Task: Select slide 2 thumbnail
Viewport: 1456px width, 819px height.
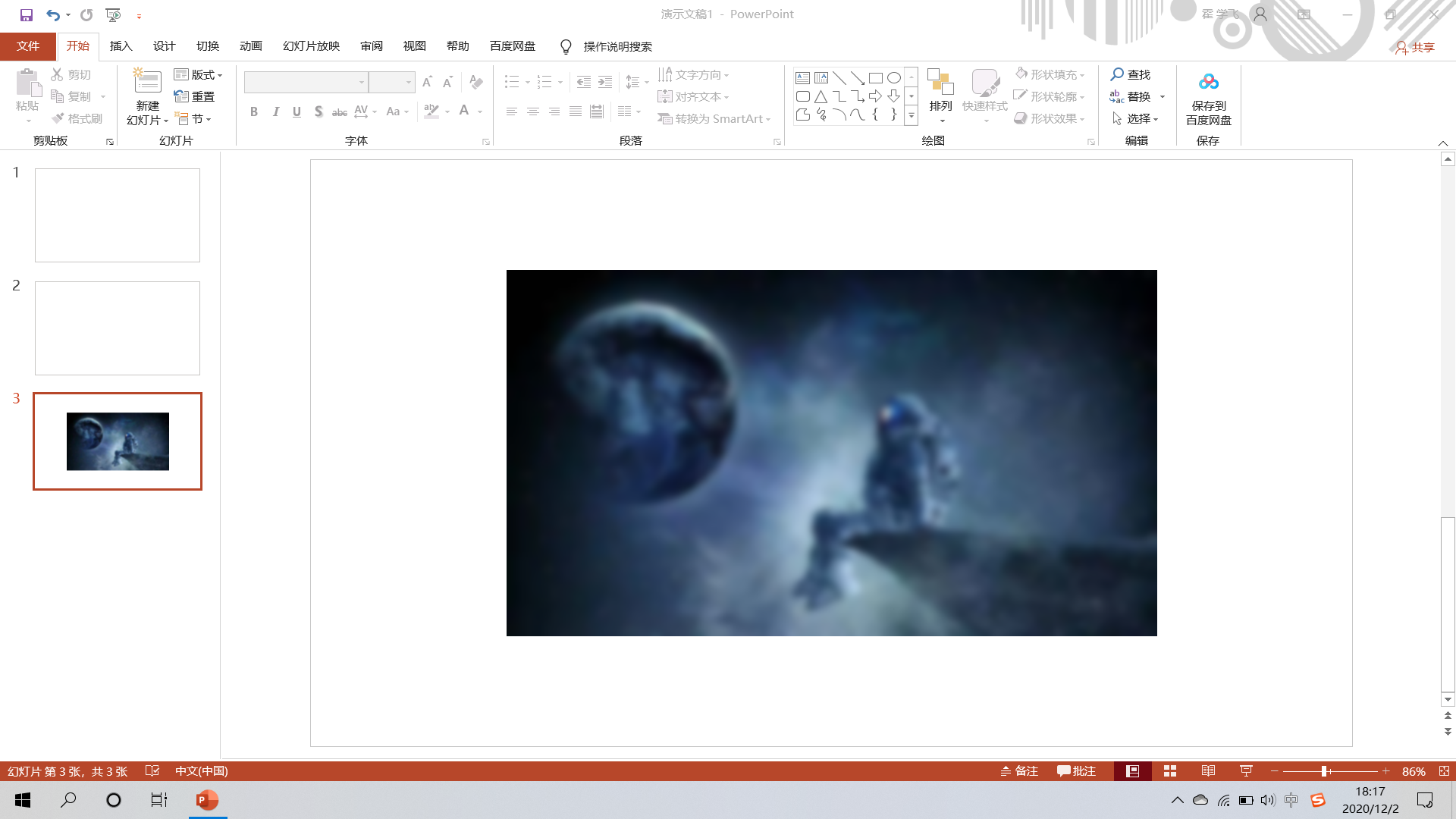Action: pyautogui.click(x=118, y=328)
